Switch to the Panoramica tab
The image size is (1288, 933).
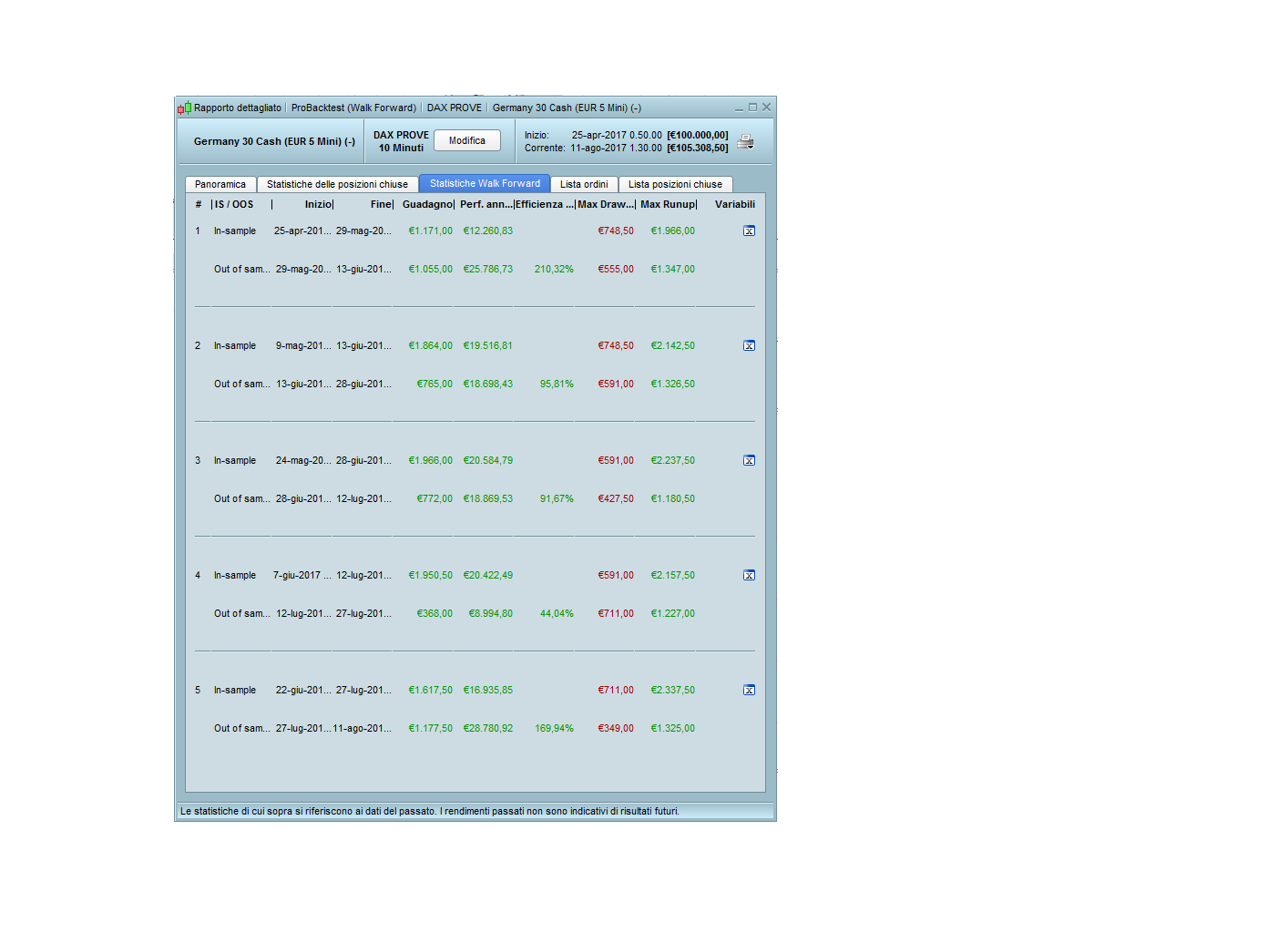(x=220, y=184)
